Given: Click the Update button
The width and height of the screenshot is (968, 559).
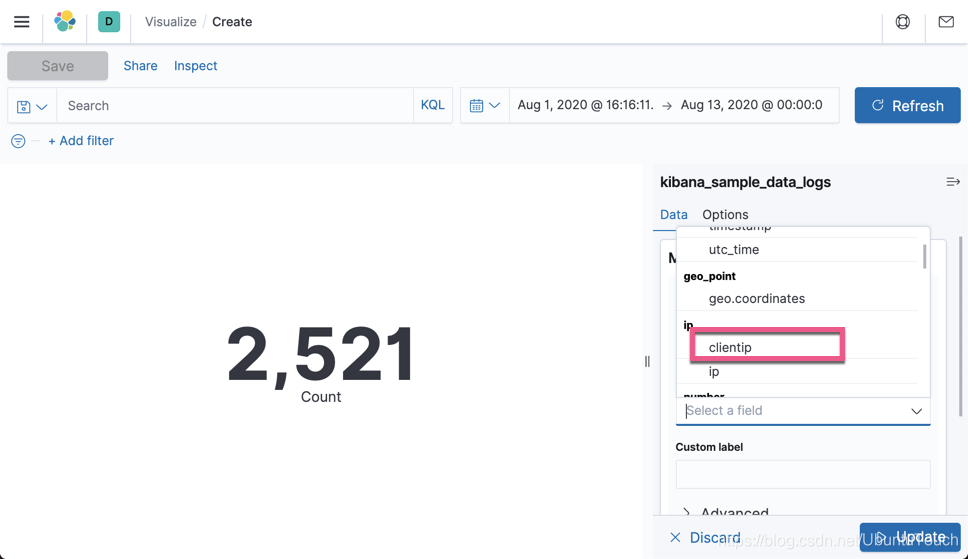Looking at the screenshot, I should coord(910,537).
